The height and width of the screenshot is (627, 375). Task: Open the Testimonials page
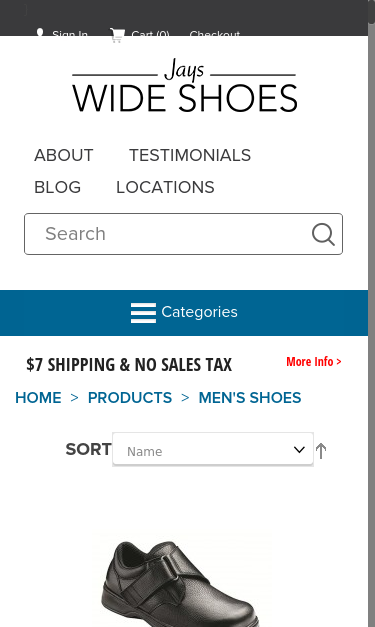click(190, 155)
